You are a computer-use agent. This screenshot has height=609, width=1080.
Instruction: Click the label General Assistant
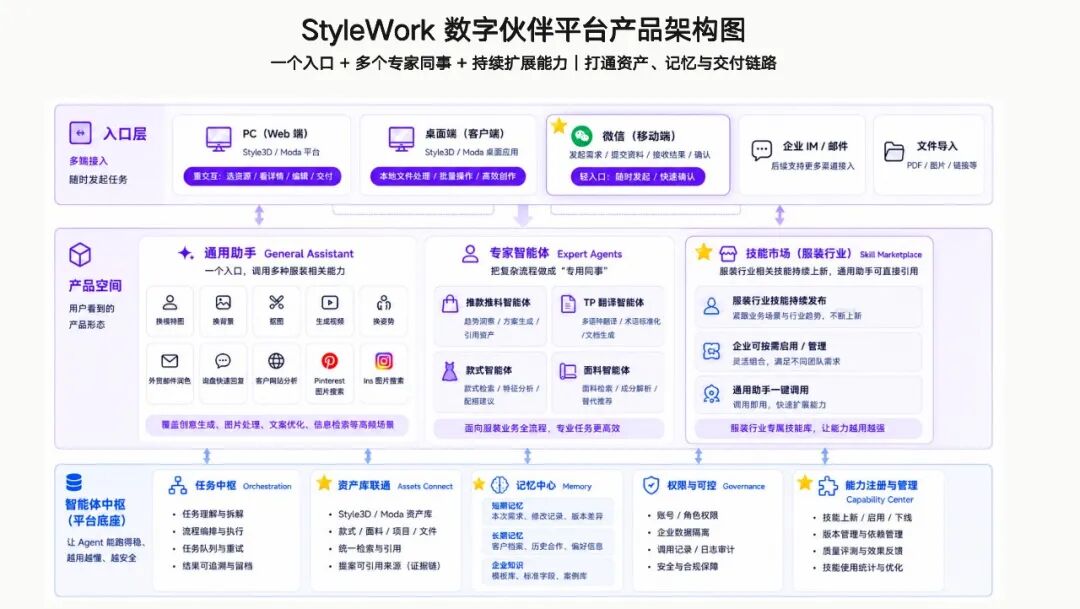pos(309,254)
